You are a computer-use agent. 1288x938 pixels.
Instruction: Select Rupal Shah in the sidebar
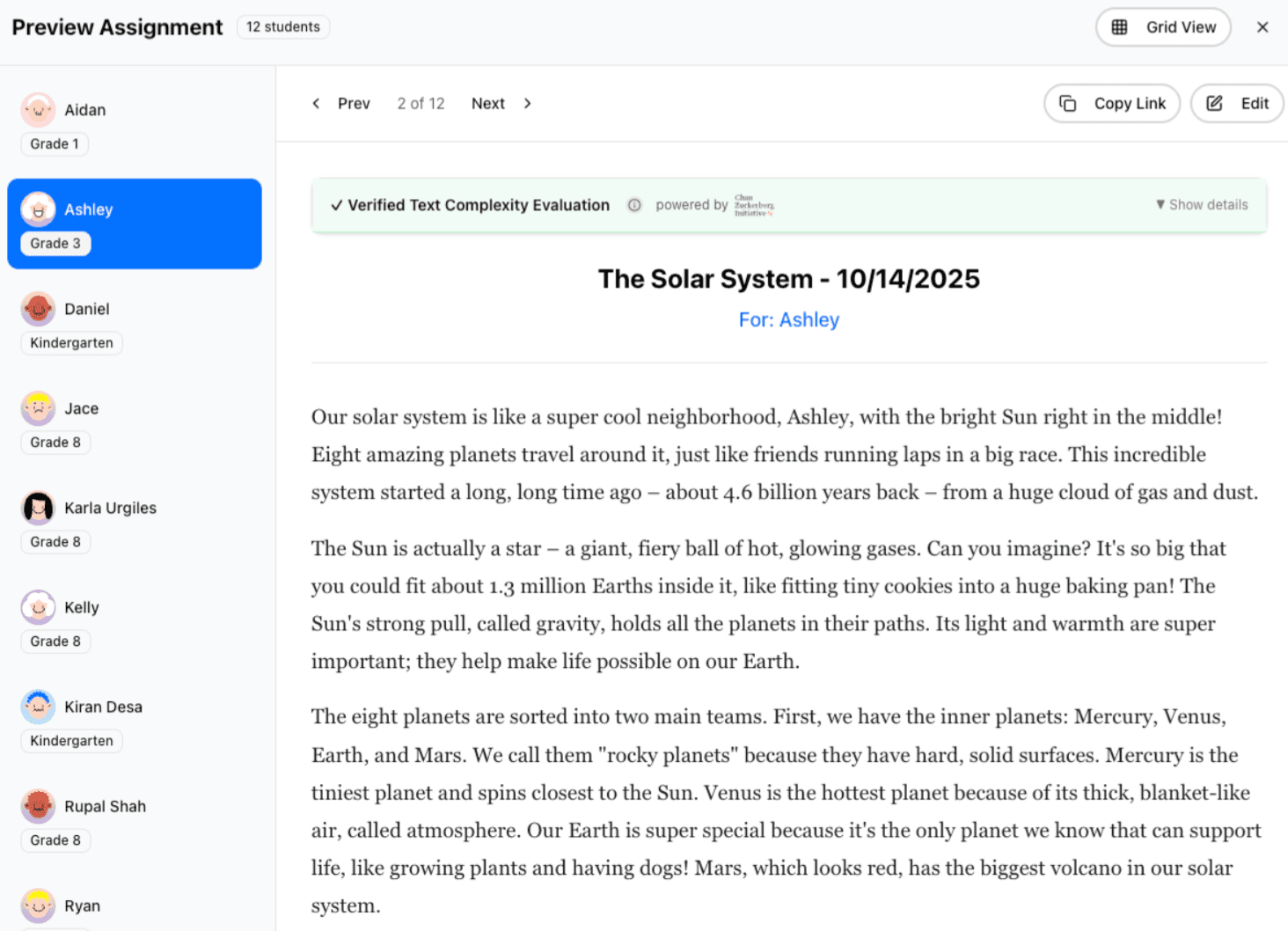(x=105, y=806)
